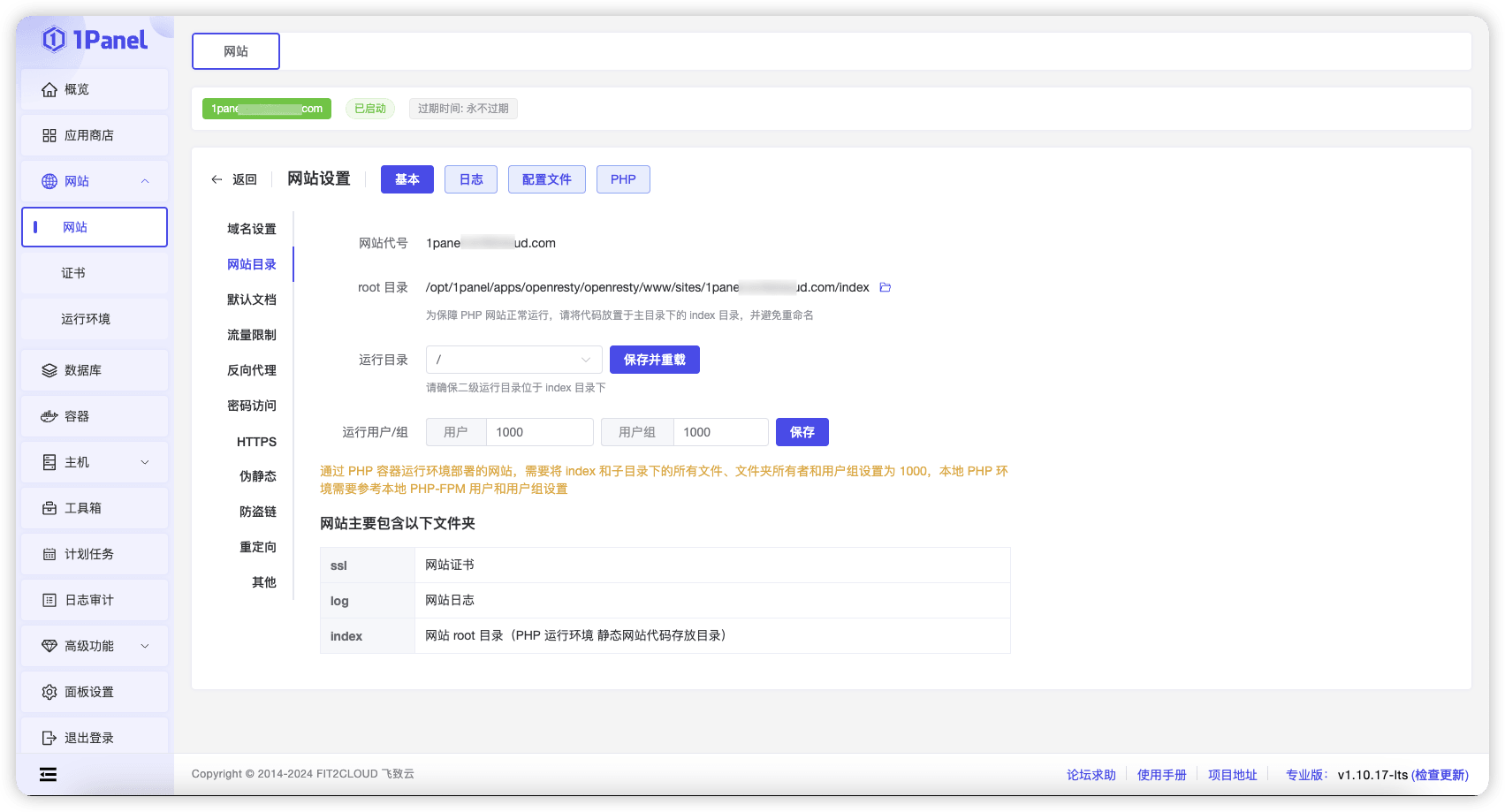The image size is (1505, 812).
Task: Click the 保存并重载 button
Action: pyautogui.click(x=654, y=360)
